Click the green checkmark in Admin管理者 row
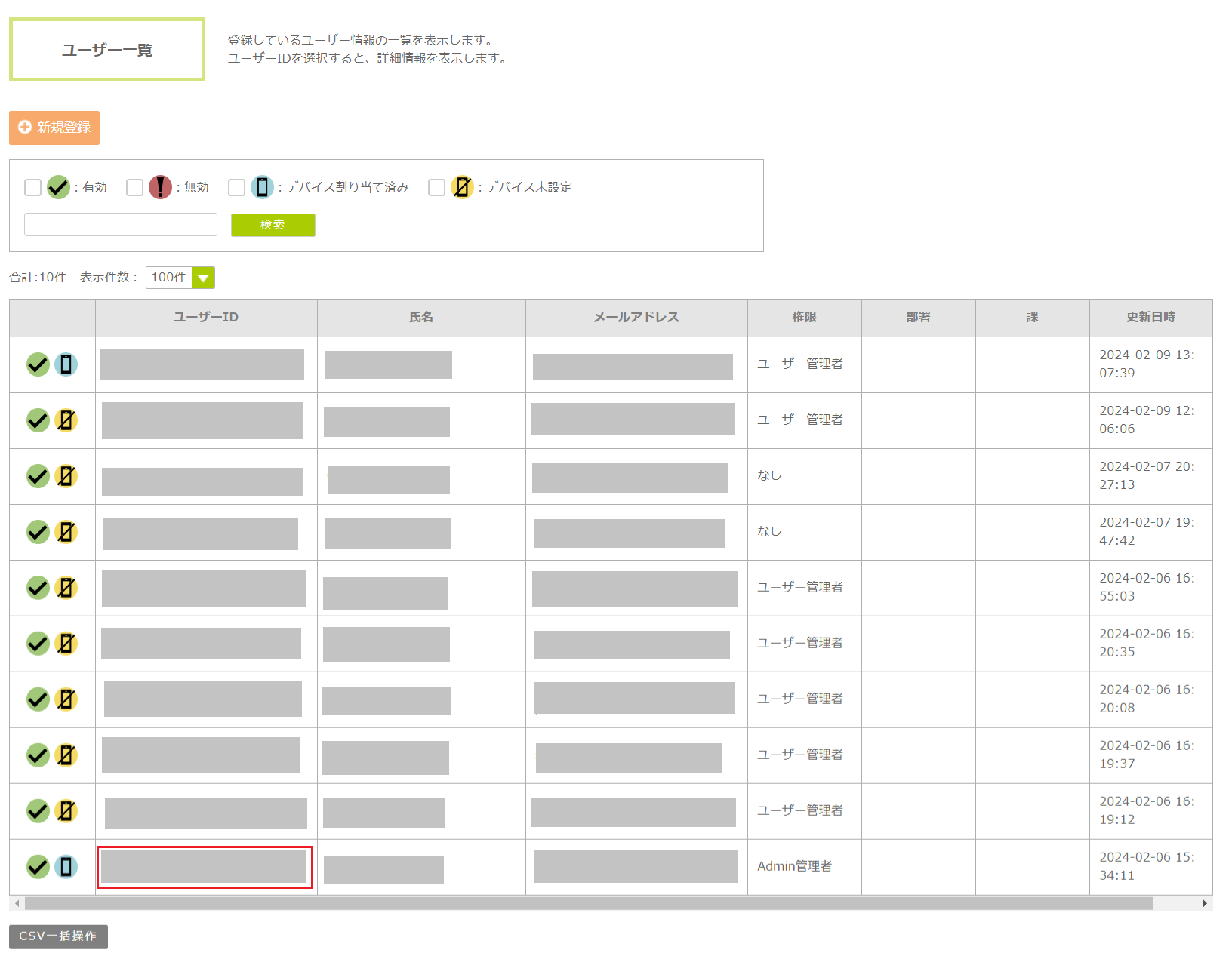Viewport: 1232px width, 953px height. pyautogui.click(x=38, y=867)
